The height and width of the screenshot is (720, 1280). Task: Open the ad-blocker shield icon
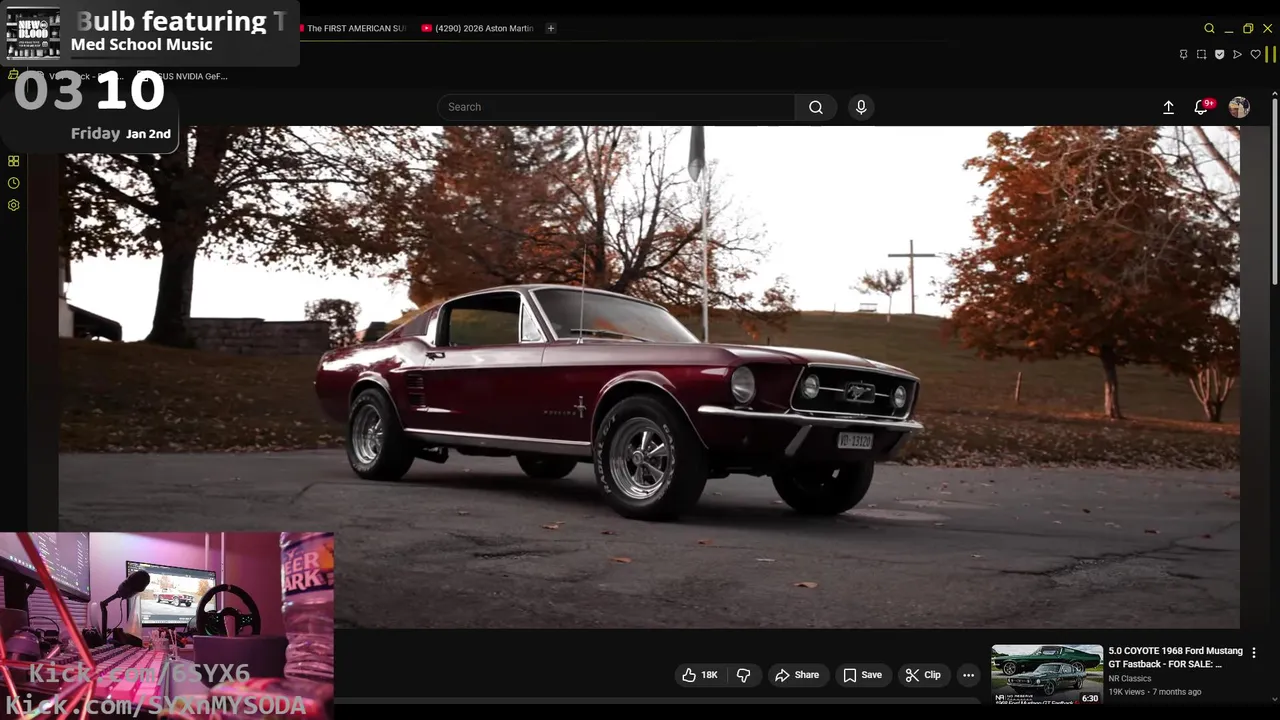[x=1219, y=54]
